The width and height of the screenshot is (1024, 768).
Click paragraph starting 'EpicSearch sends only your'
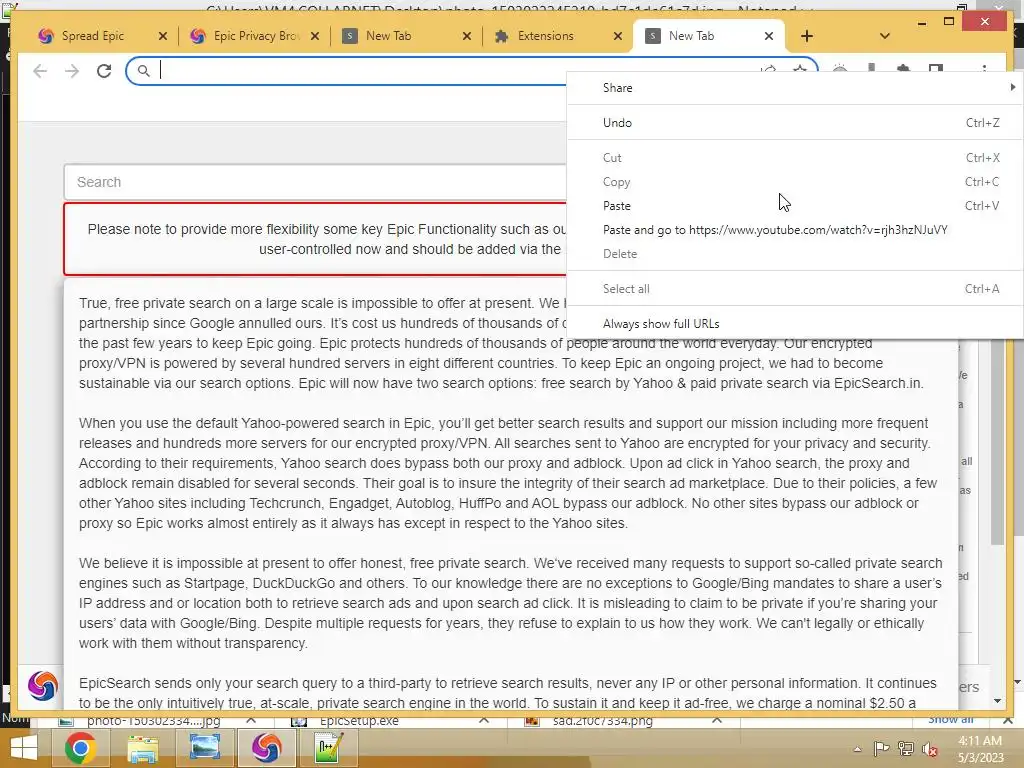click(x=508, y=693)
